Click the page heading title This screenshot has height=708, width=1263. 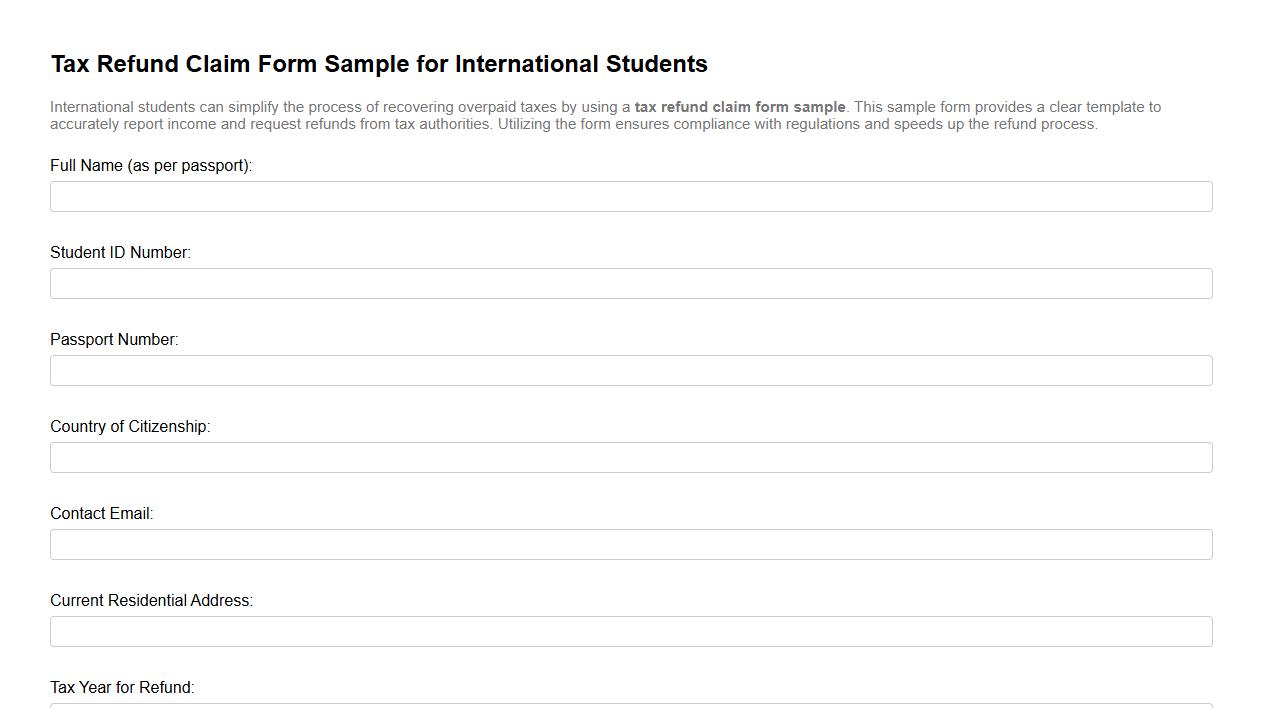pos(379,64)
